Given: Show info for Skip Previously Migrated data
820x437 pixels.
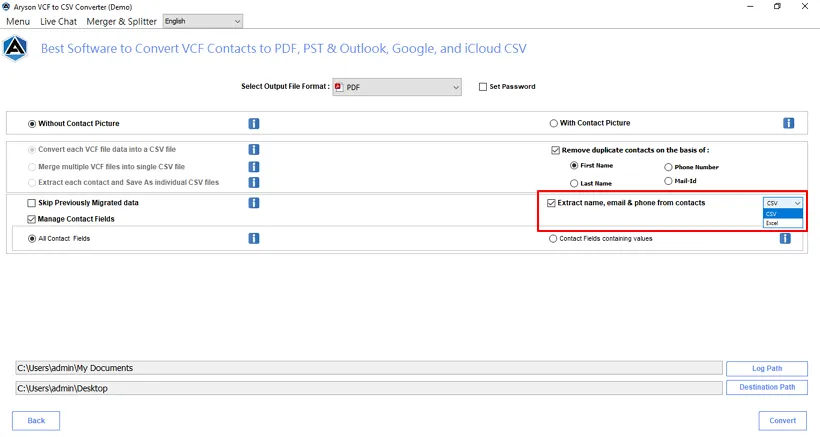Looking at the screenshot, I should (x=254, y=203).
